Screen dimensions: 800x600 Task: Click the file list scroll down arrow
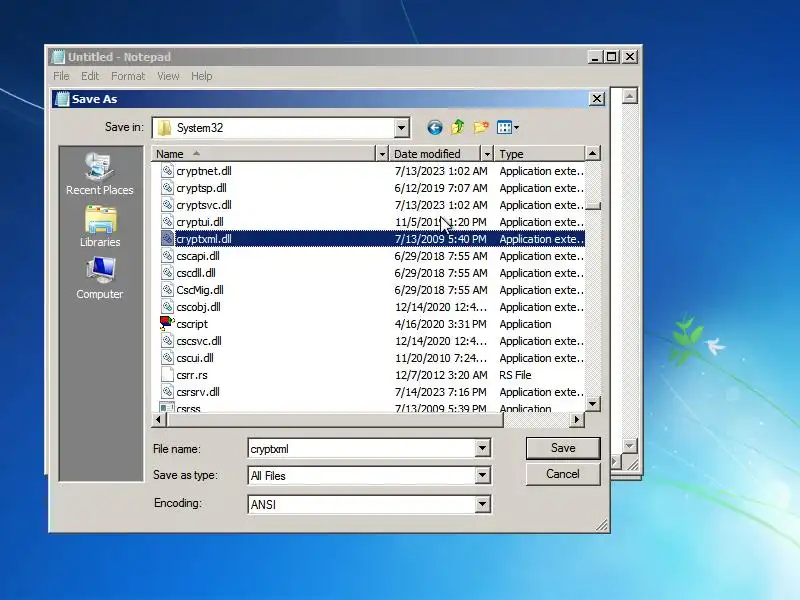point(592,404)
